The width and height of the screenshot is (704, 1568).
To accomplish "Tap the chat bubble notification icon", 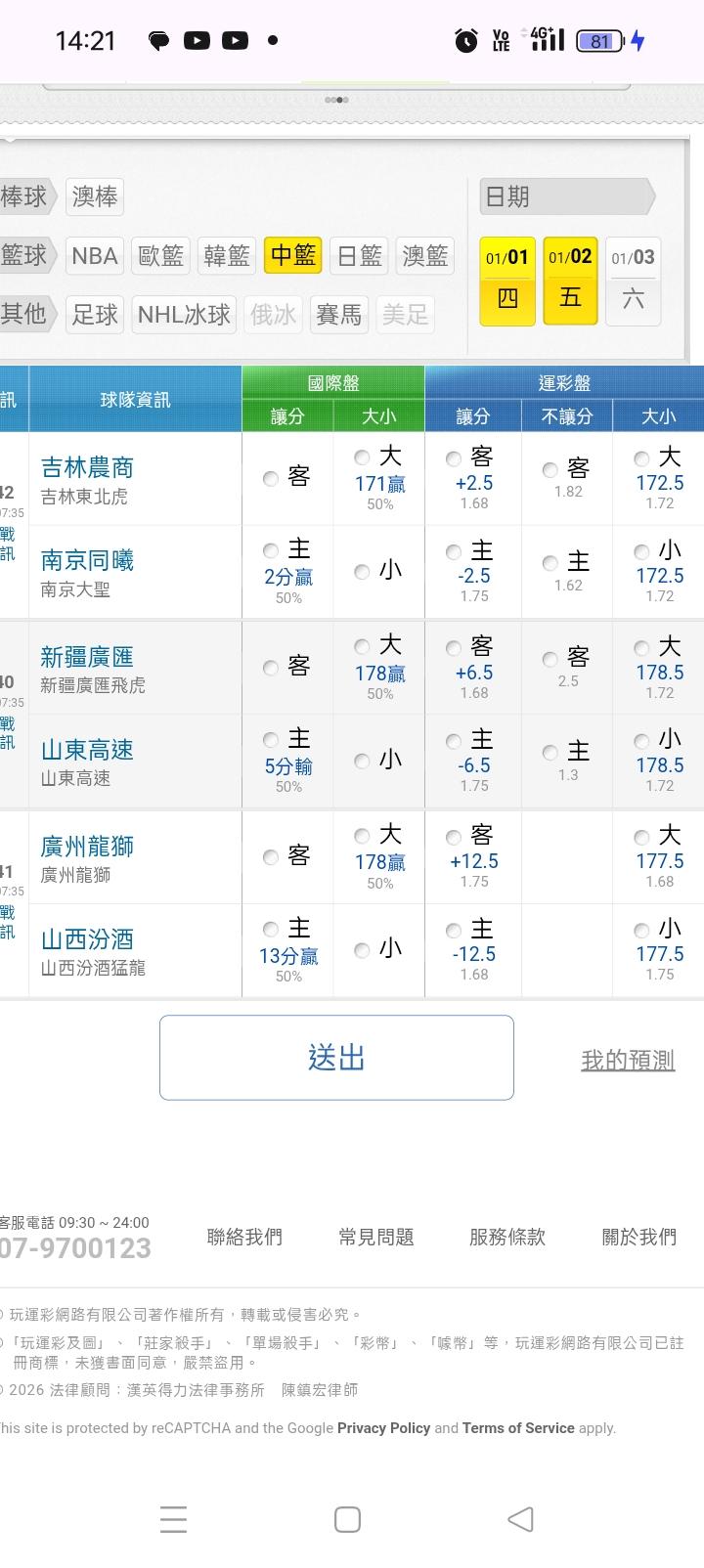I will [x=158, y=41].
